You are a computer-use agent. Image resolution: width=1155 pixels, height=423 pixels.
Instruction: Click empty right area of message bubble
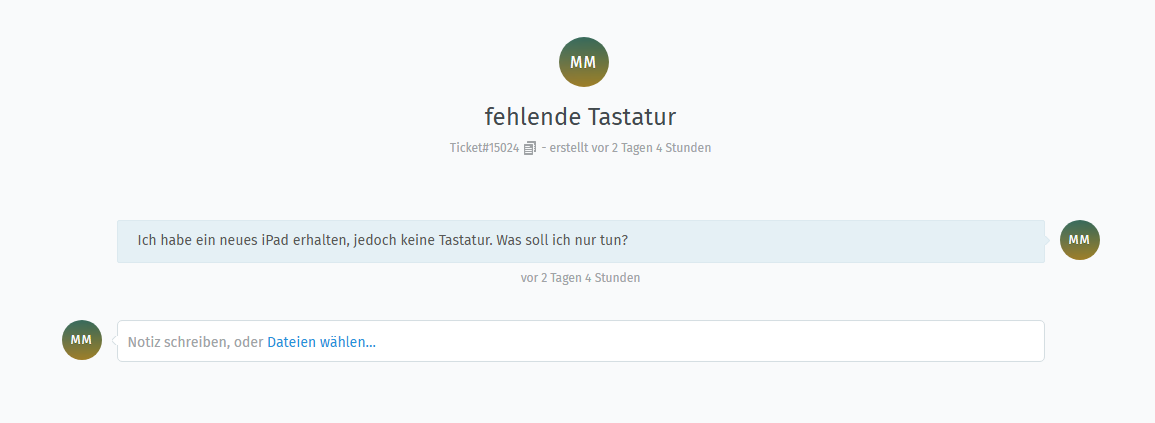(850, 241)
